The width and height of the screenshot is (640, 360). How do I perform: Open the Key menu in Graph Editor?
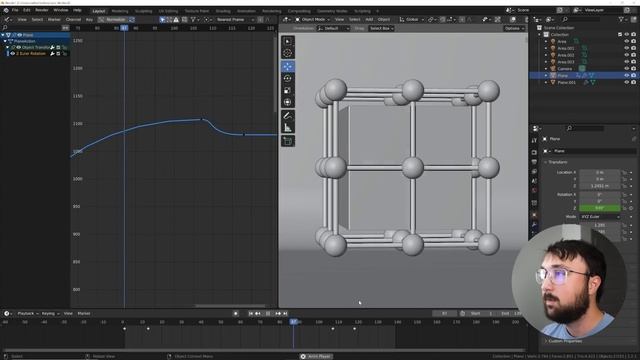pyautogui.click(x=89, y=20)
